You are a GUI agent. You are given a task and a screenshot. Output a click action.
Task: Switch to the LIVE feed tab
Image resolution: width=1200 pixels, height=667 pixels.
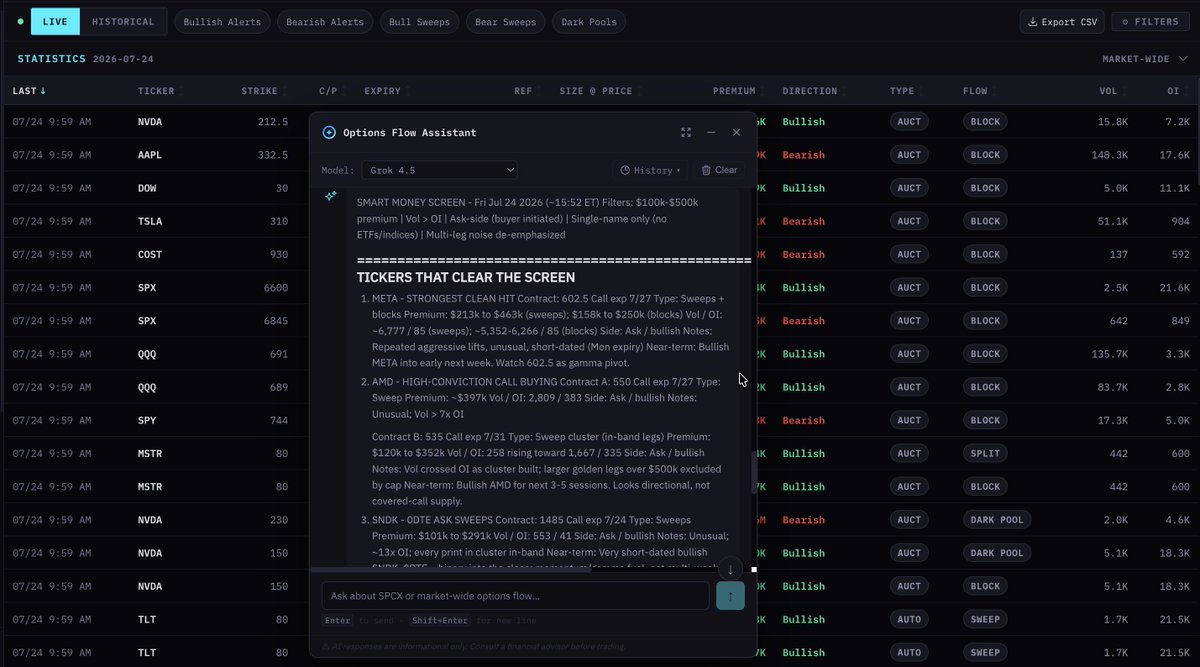(55, 21)
